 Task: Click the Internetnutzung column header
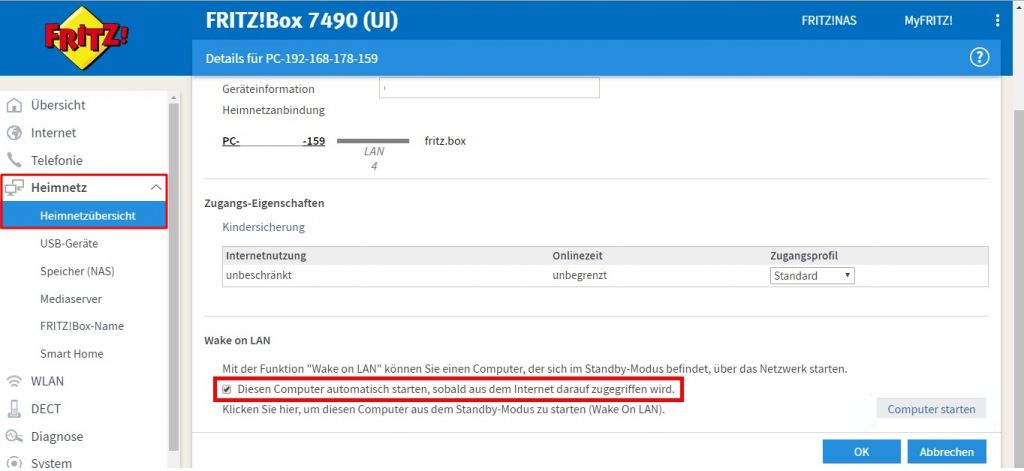pyautogui.click(x=266, y=255)
